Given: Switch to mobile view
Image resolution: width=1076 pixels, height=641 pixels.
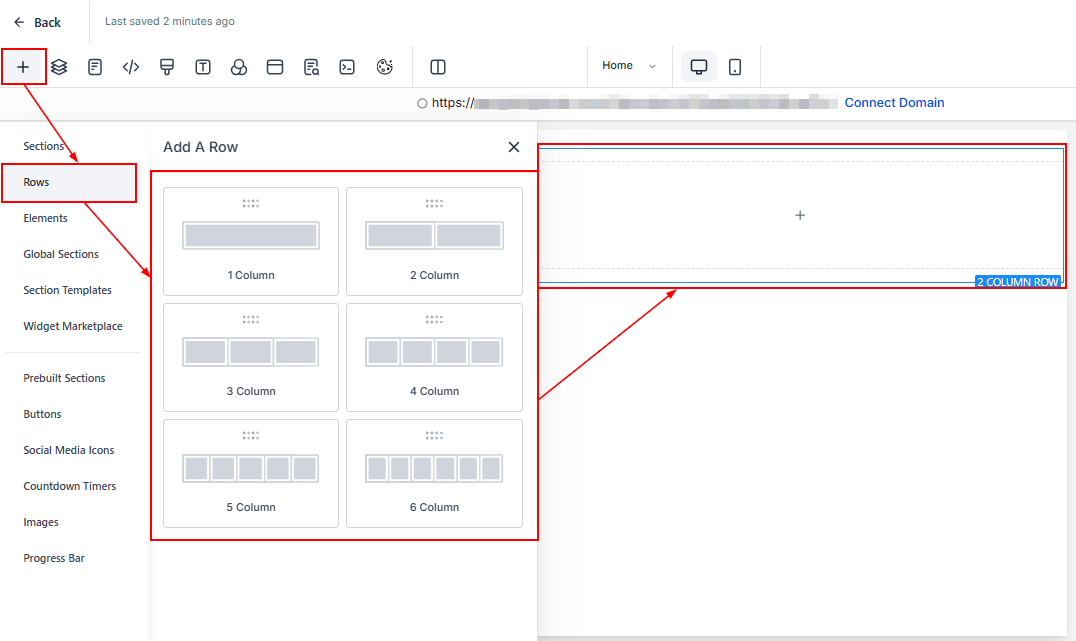Looking at the screenshot, I should point(735,67).
